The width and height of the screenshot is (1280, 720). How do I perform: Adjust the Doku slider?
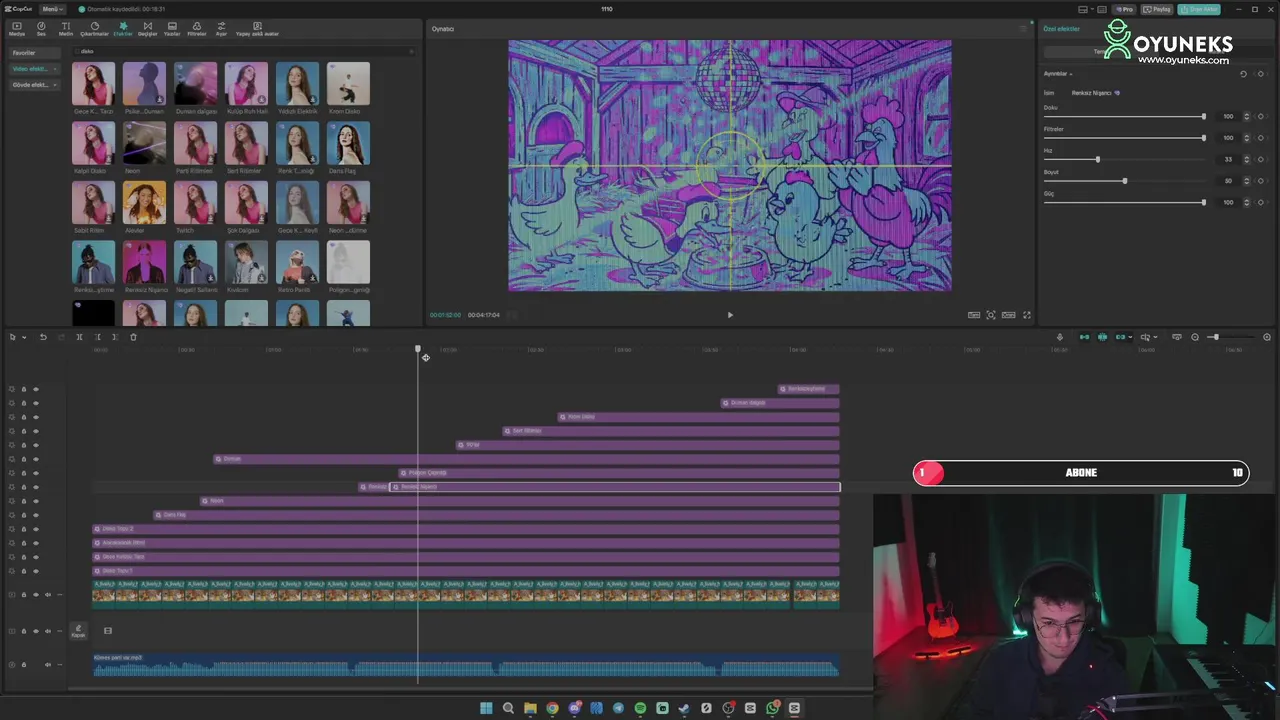tap(1124, 117)
